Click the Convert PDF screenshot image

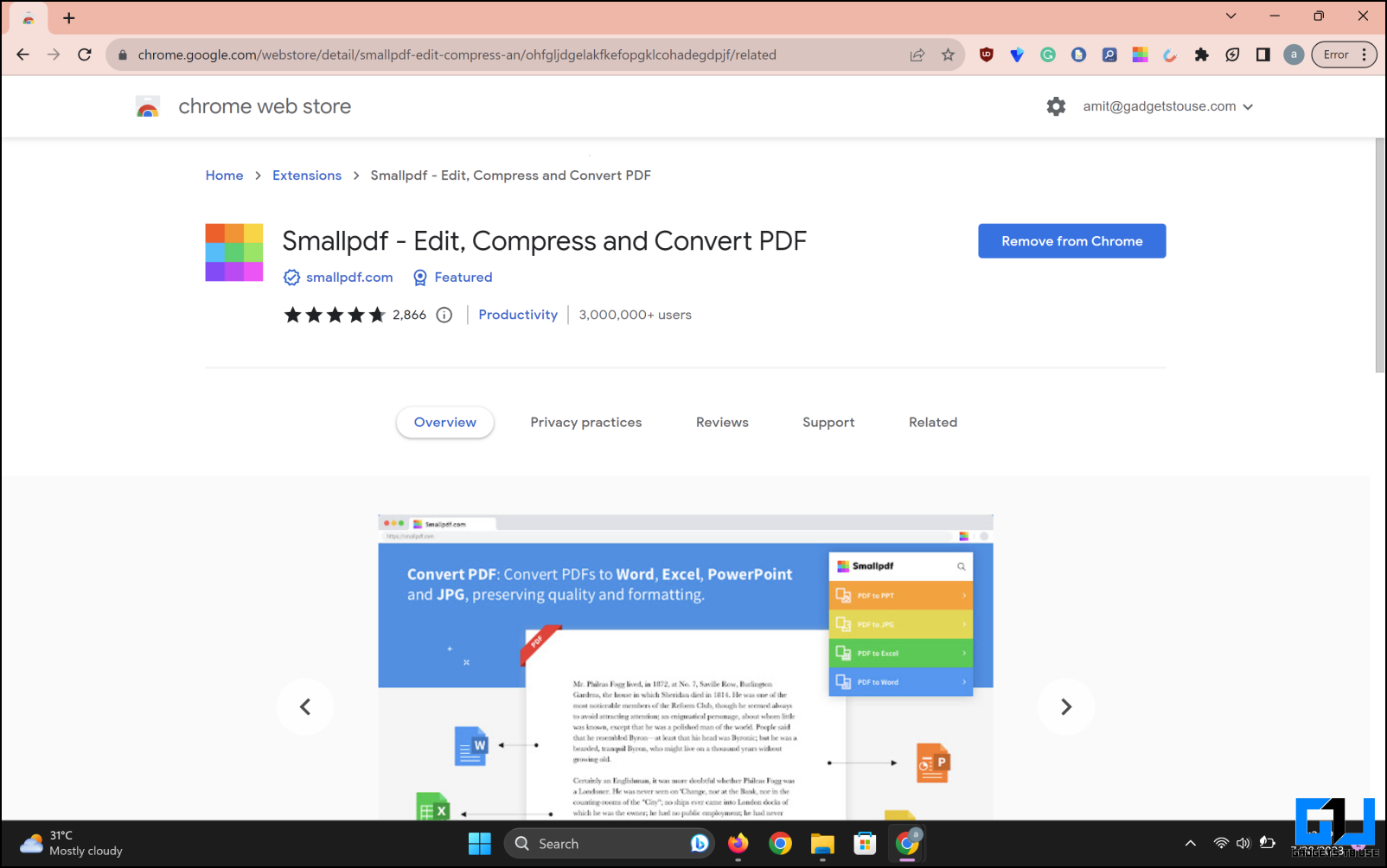pyautogui.click(x=686, y=667)
